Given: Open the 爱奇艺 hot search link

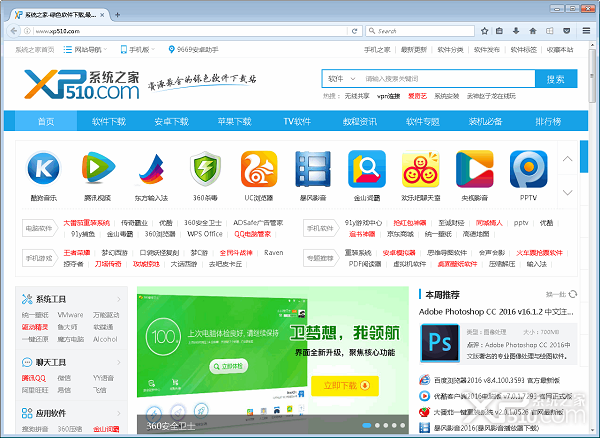Looking at the screenshot, I should point(417,96).
